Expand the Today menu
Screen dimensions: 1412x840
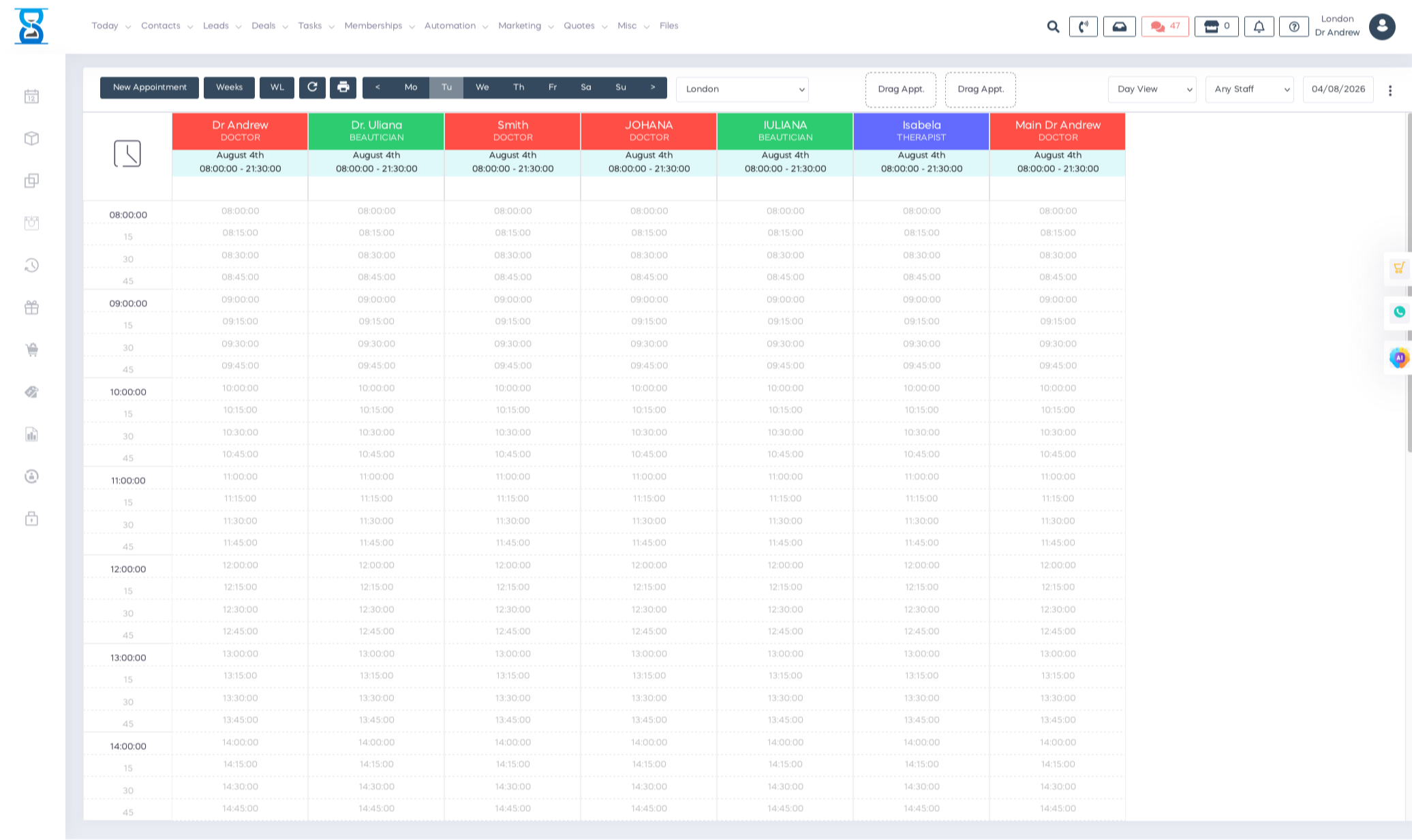click(x=111, y=26)
